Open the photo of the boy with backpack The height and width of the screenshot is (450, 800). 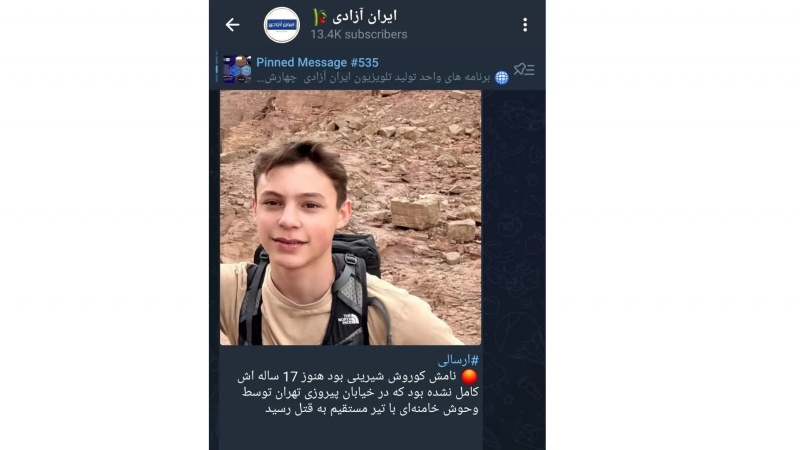point(351,218)
